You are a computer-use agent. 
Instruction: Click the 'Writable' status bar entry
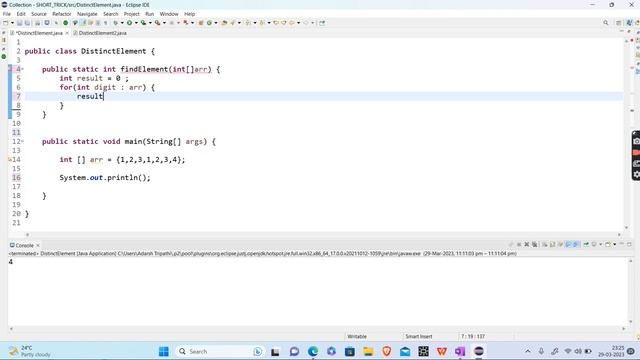[357, 336]
